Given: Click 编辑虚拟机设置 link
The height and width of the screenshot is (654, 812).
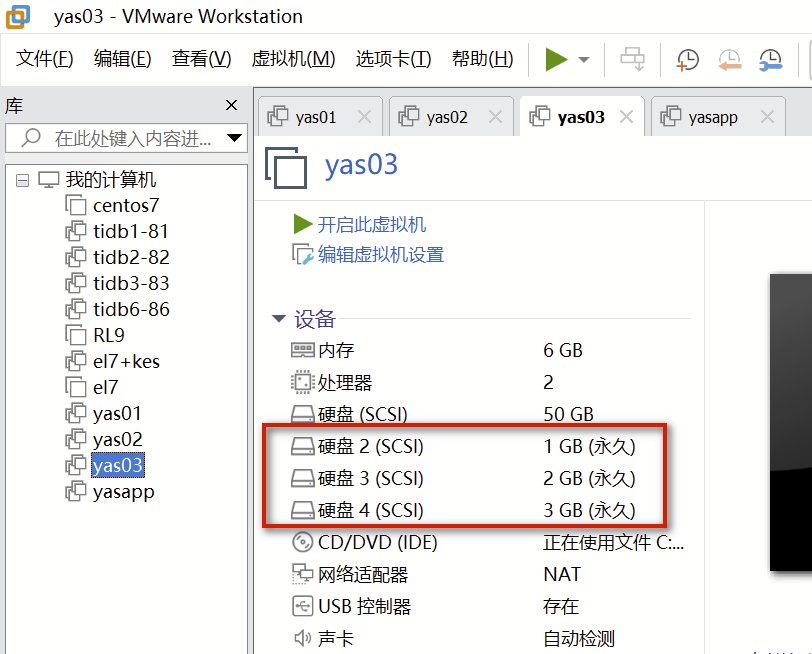Looking at the screenshot, I should tap(381, 255).
